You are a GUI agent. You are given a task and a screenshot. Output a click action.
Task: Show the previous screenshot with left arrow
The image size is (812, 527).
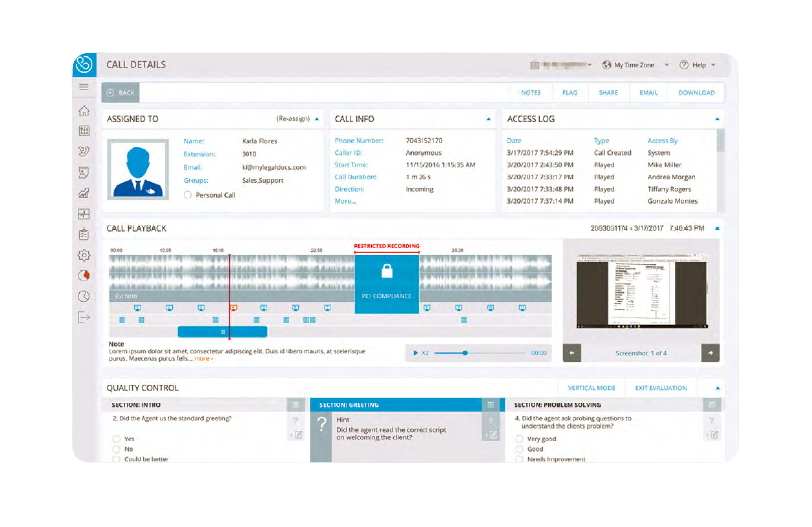tap(572, 353)
